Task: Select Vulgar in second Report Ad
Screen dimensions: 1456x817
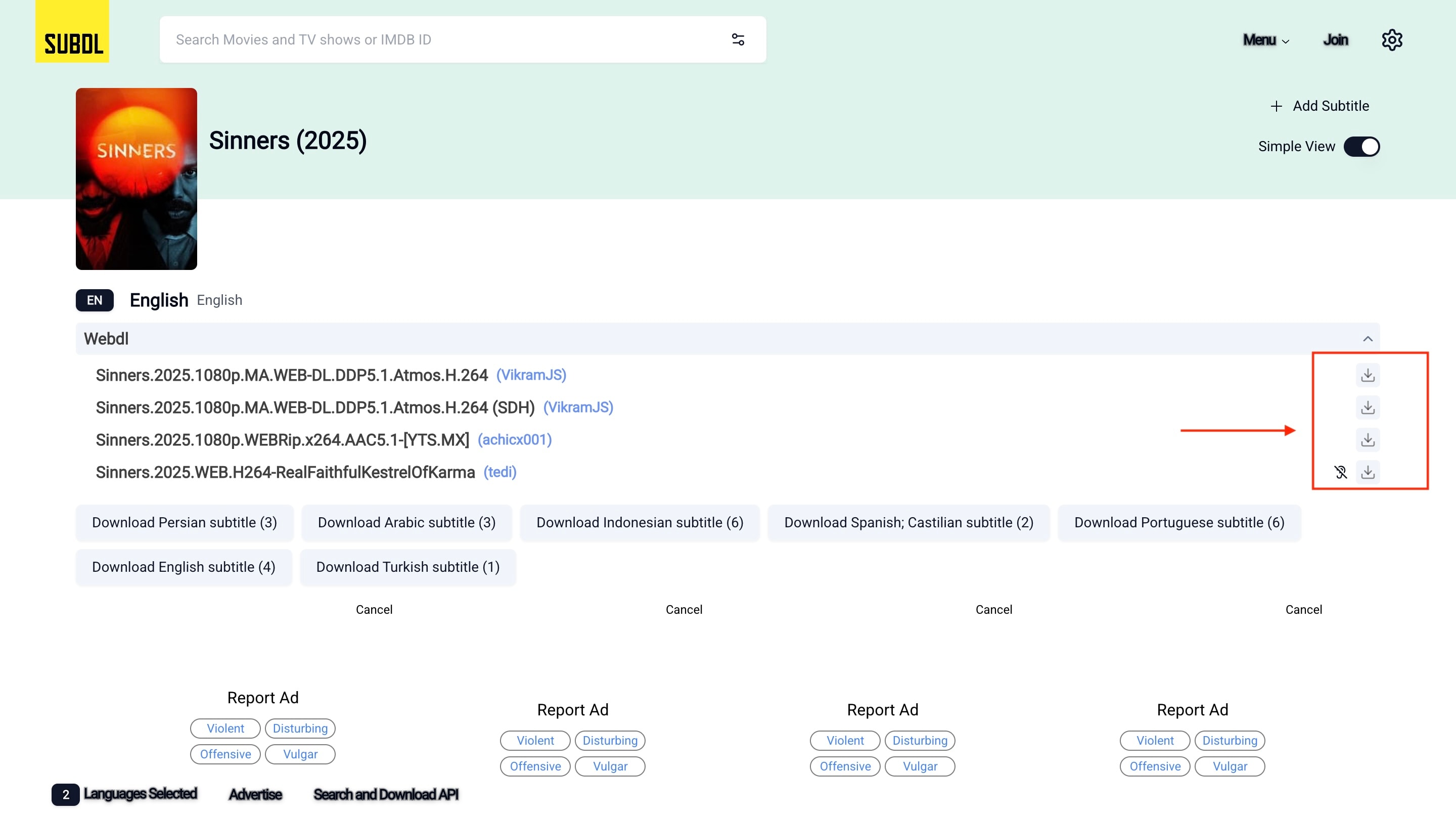Action: (x=610, y=766)
